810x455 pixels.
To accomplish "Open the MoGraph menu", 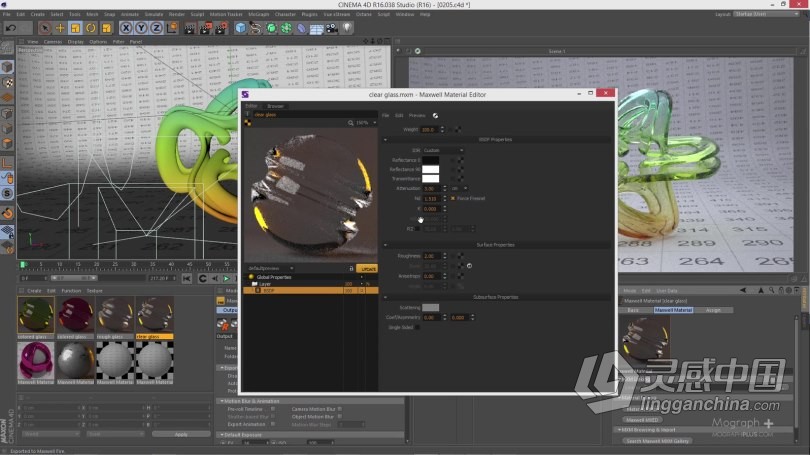I will coord(259,14).
